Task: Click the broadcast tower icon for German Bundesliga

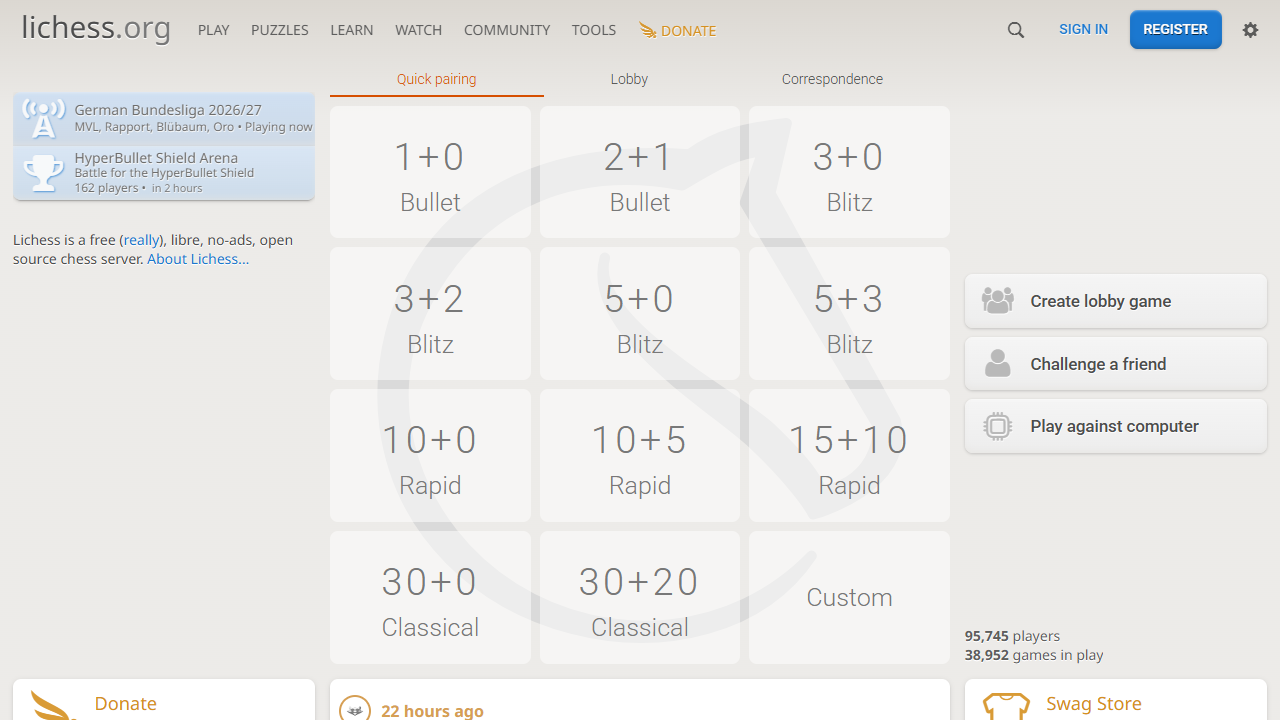Action: tap(43, 119)
